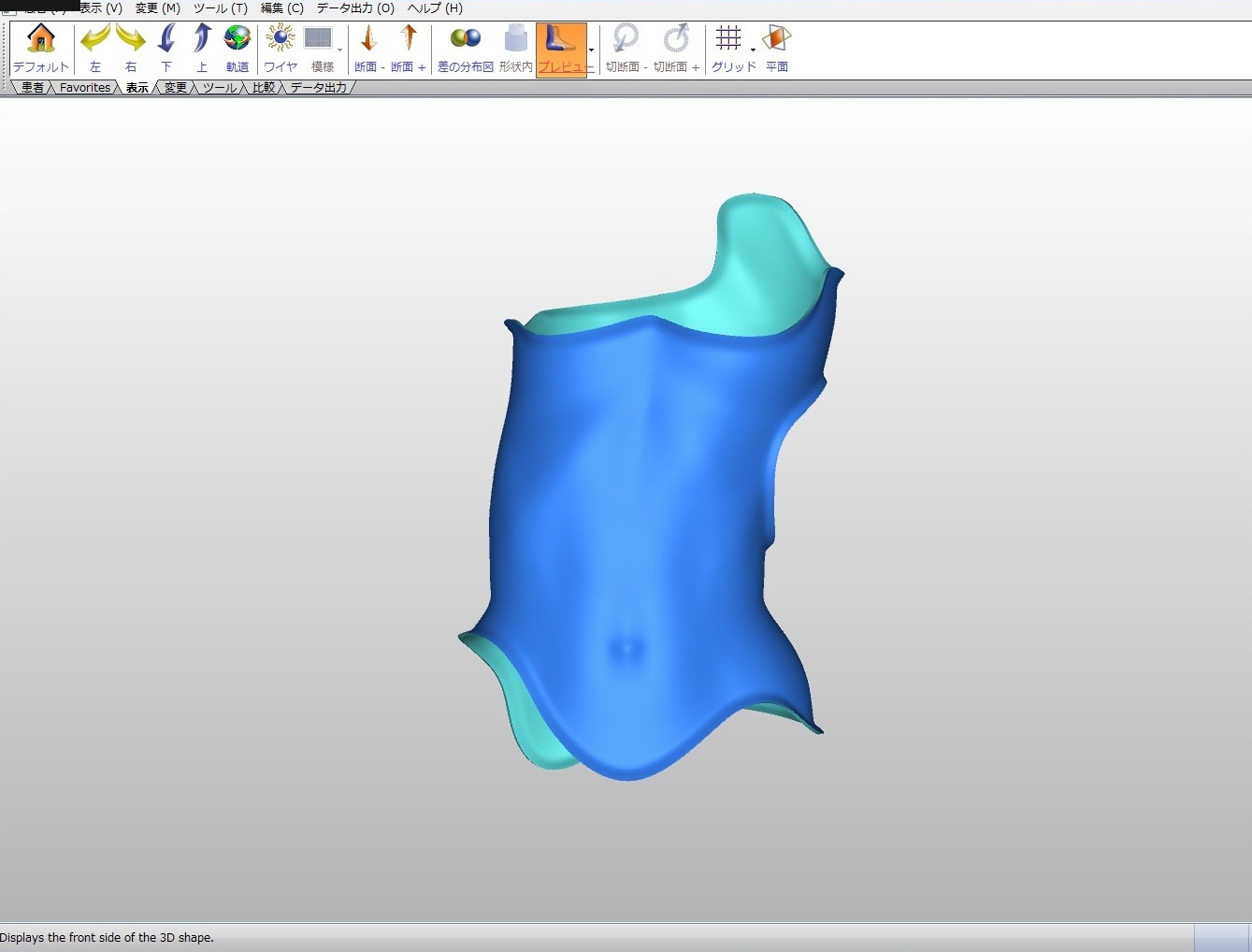Click the 断面 + section increase button
Image resolution: width=1252 pixels, height=952 pixels.
[408, 49]
